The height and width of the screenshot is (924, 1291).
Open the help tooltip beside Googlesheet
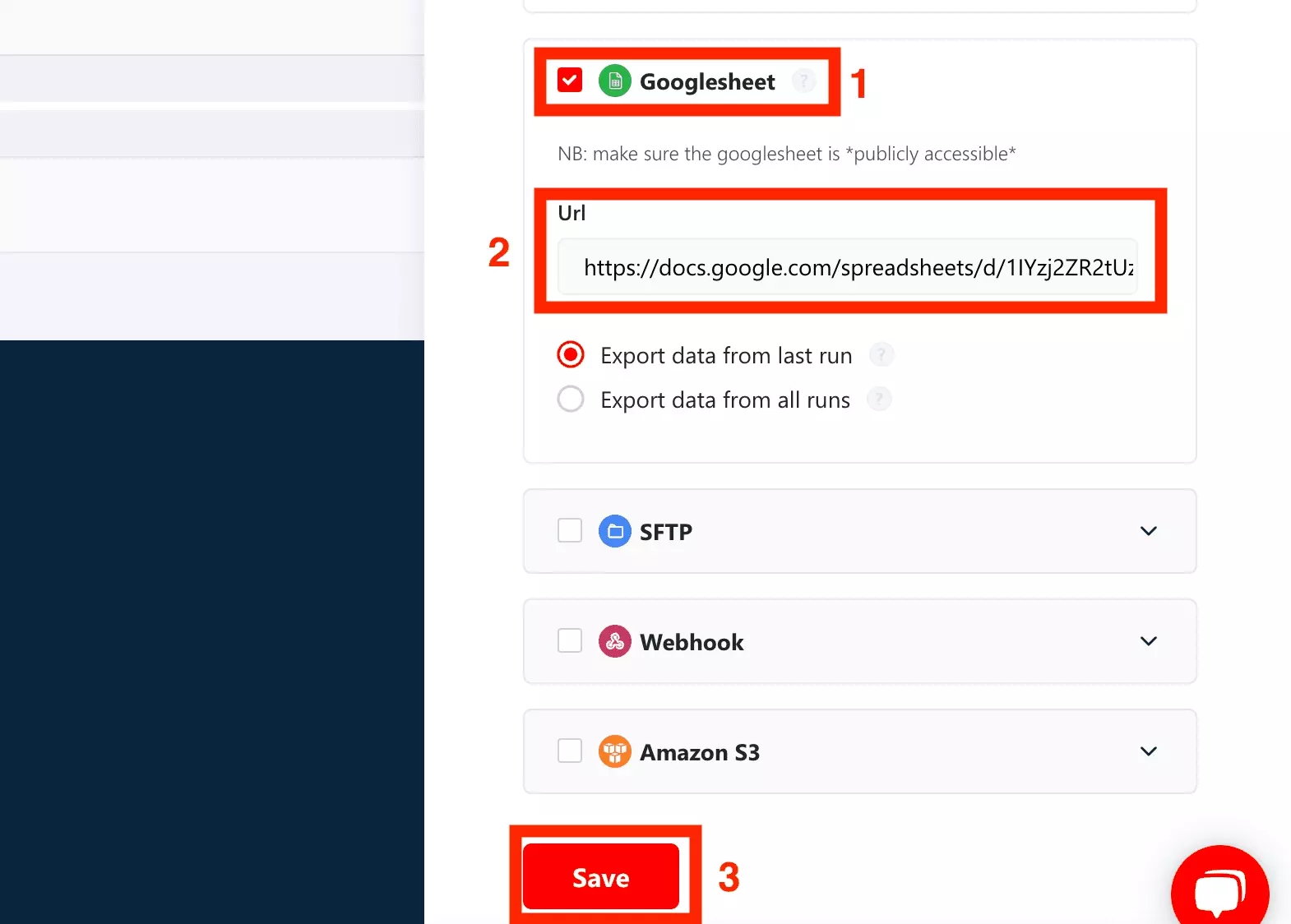click(x=803, y=81)
